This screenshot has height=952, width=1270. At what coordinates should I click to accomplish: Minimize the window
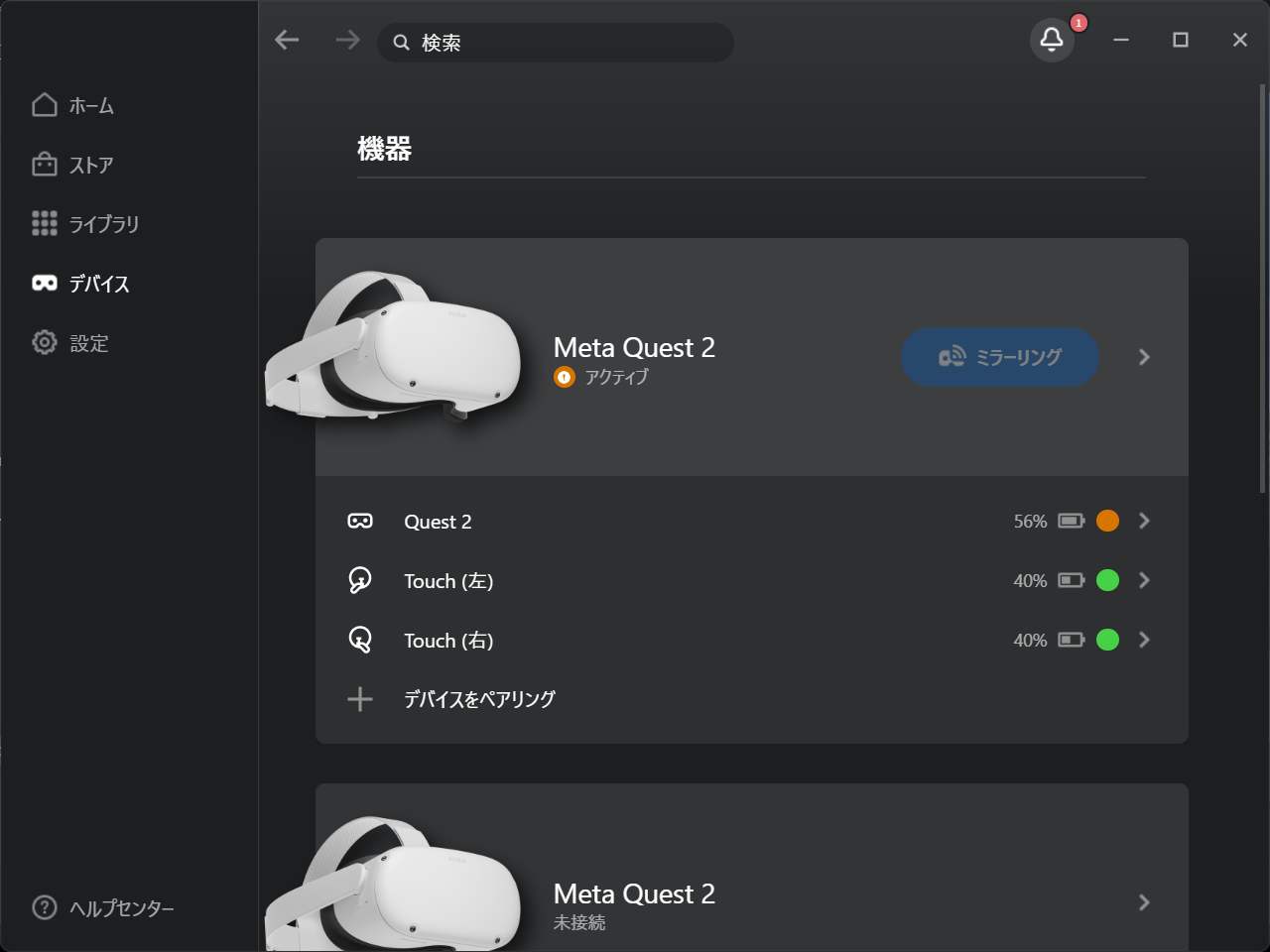click(1121, 40)
